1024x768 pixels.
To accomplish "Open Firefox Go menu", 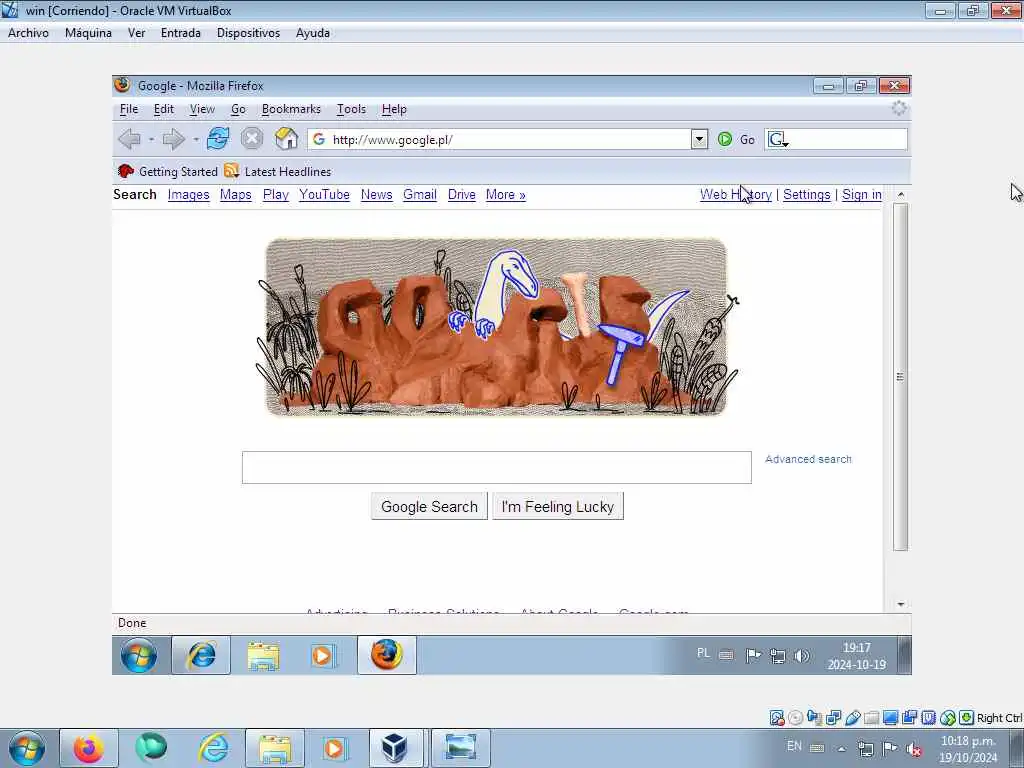I will (238, 109).
